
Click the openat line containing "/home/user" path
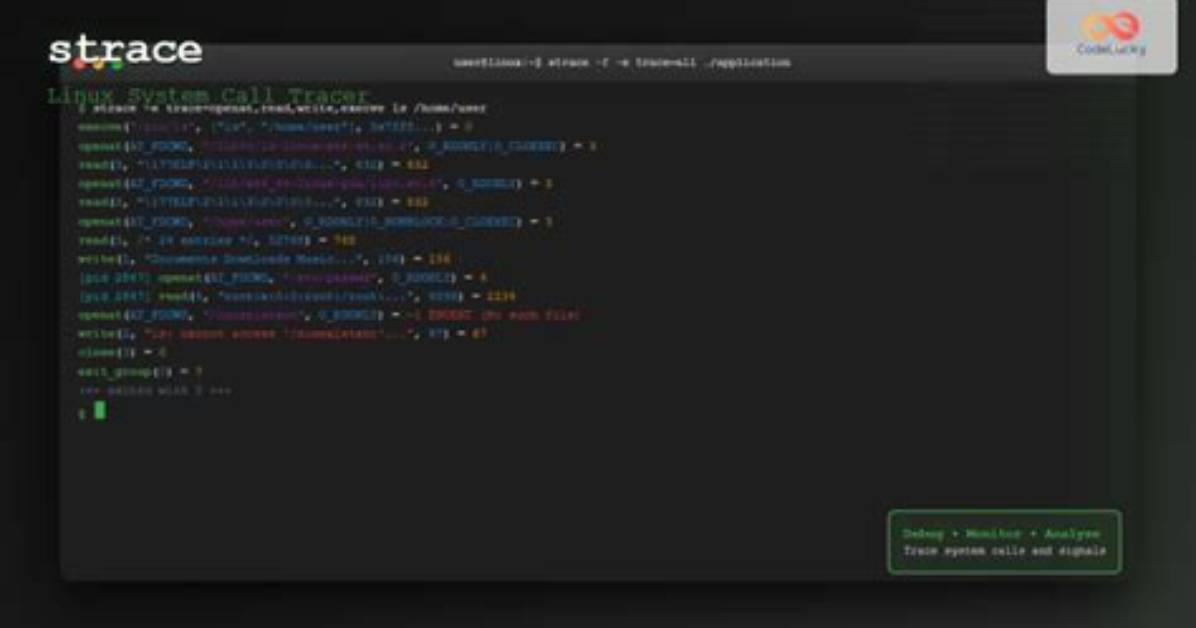tap(315, 221)
